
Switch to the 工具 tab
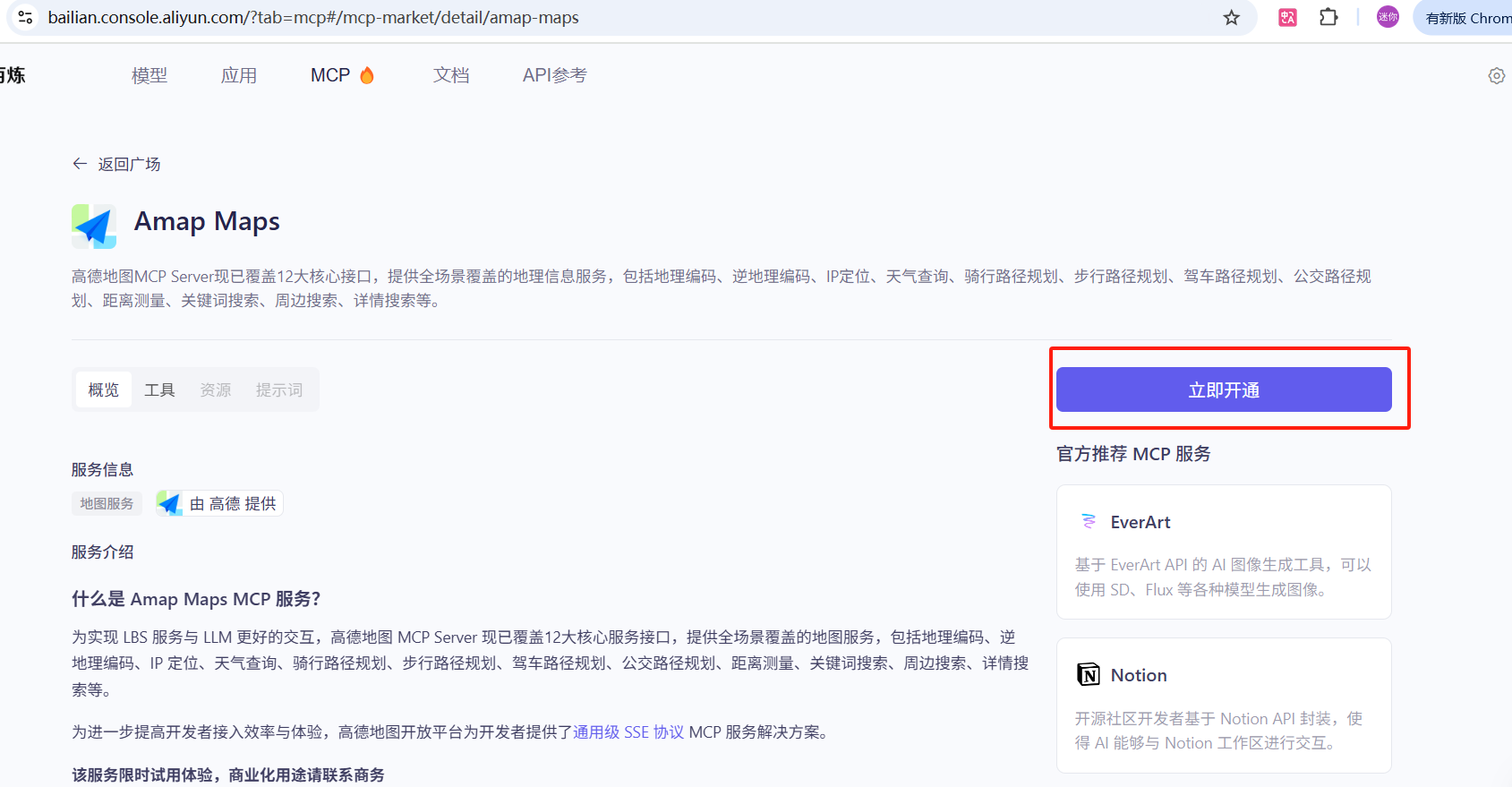pos(159,389)
